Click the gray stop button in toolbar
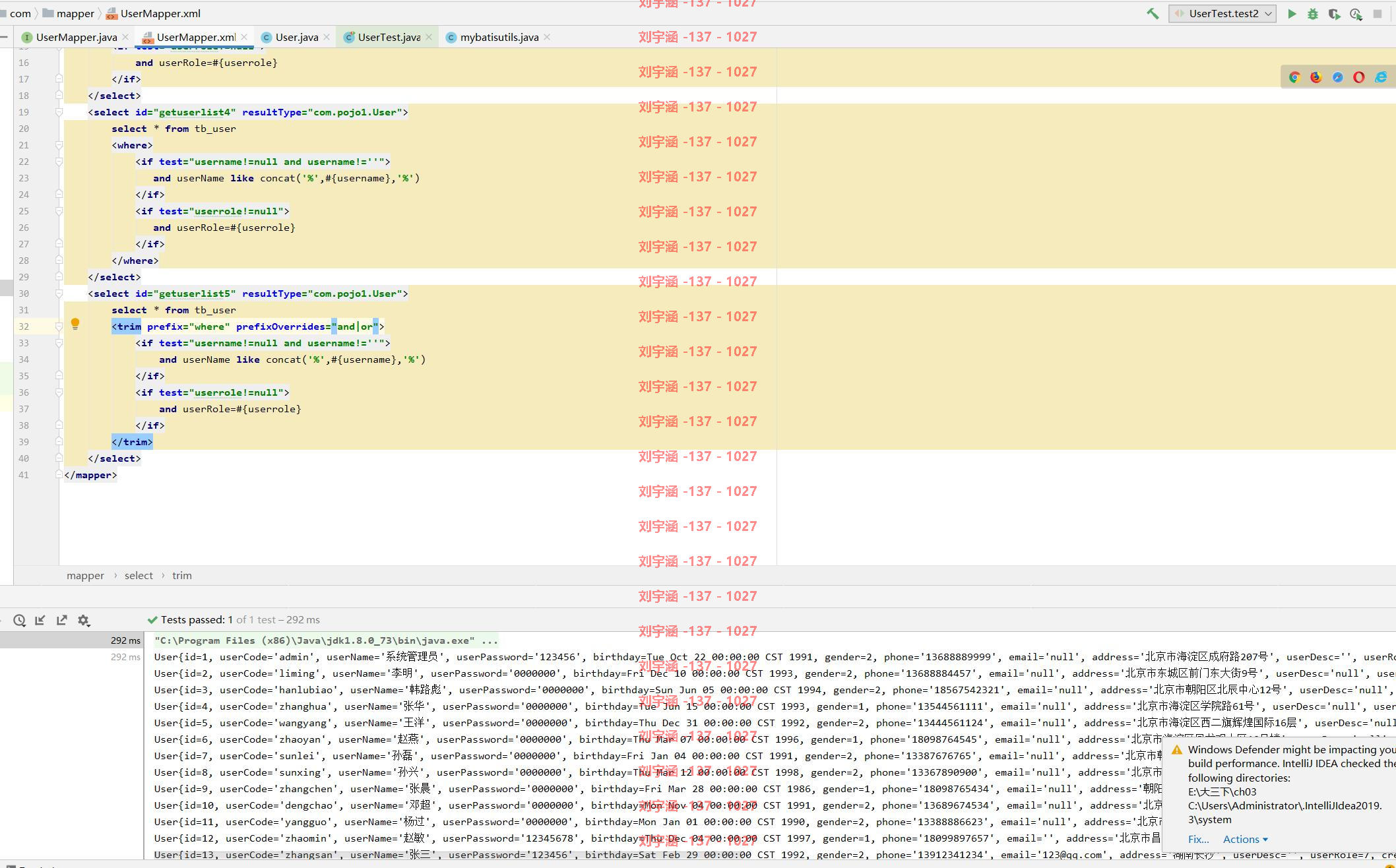This screenshot has height=868, width=1396. coord(1378,13)
